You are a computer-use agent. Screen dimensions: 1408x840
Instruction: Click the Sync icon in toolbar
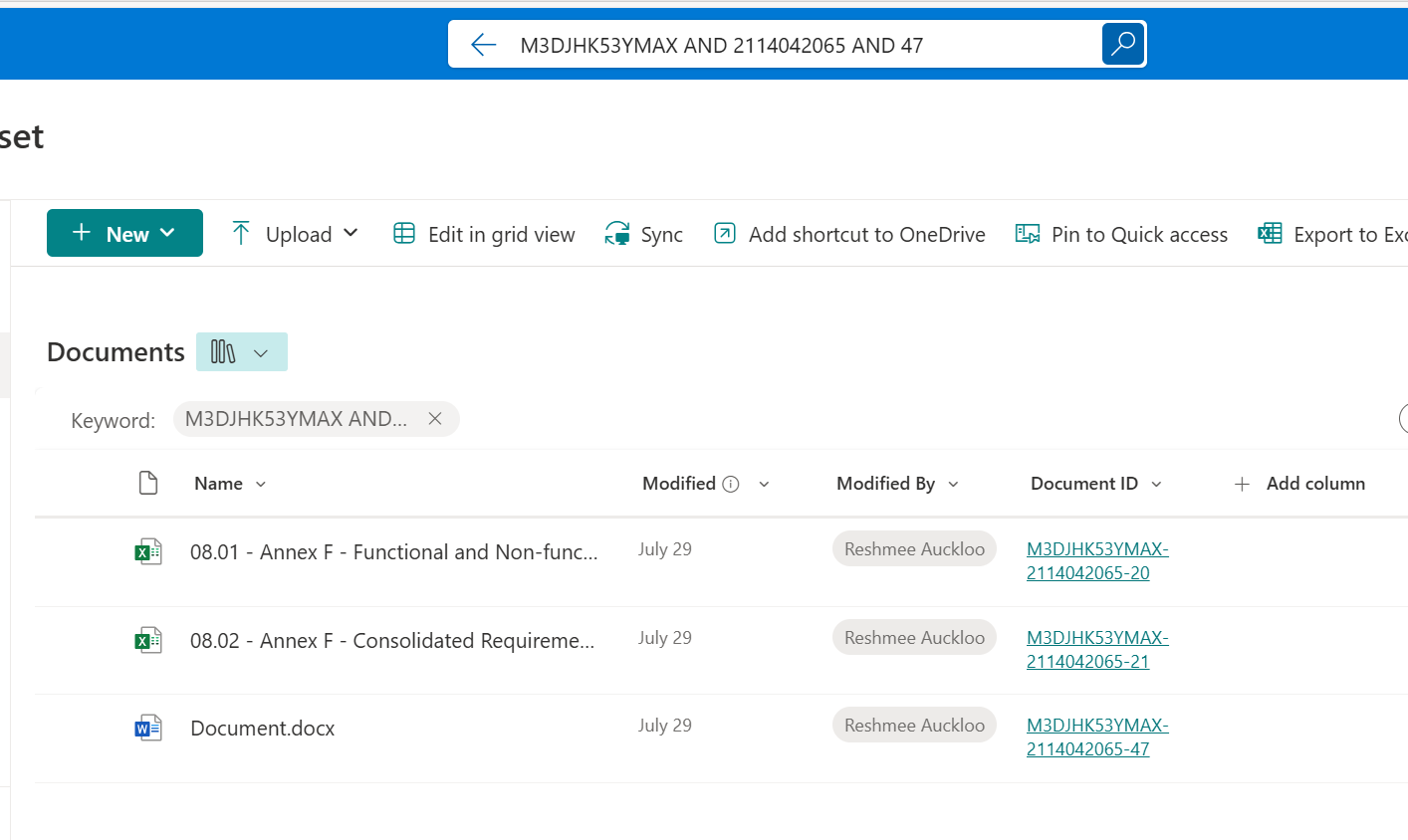[617, 234]
